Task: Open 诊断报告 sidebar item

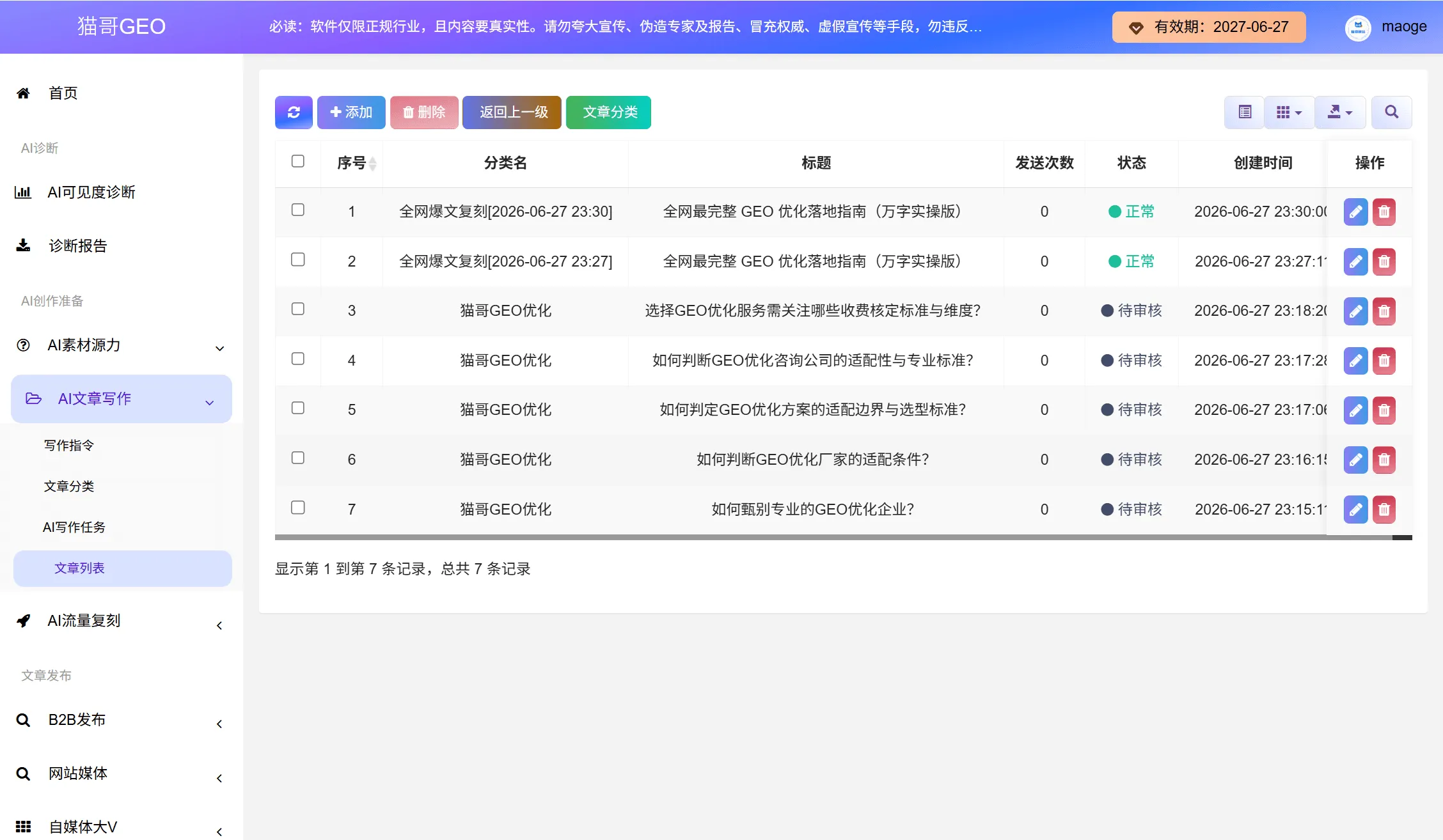Action: click(x=77, y=246)
